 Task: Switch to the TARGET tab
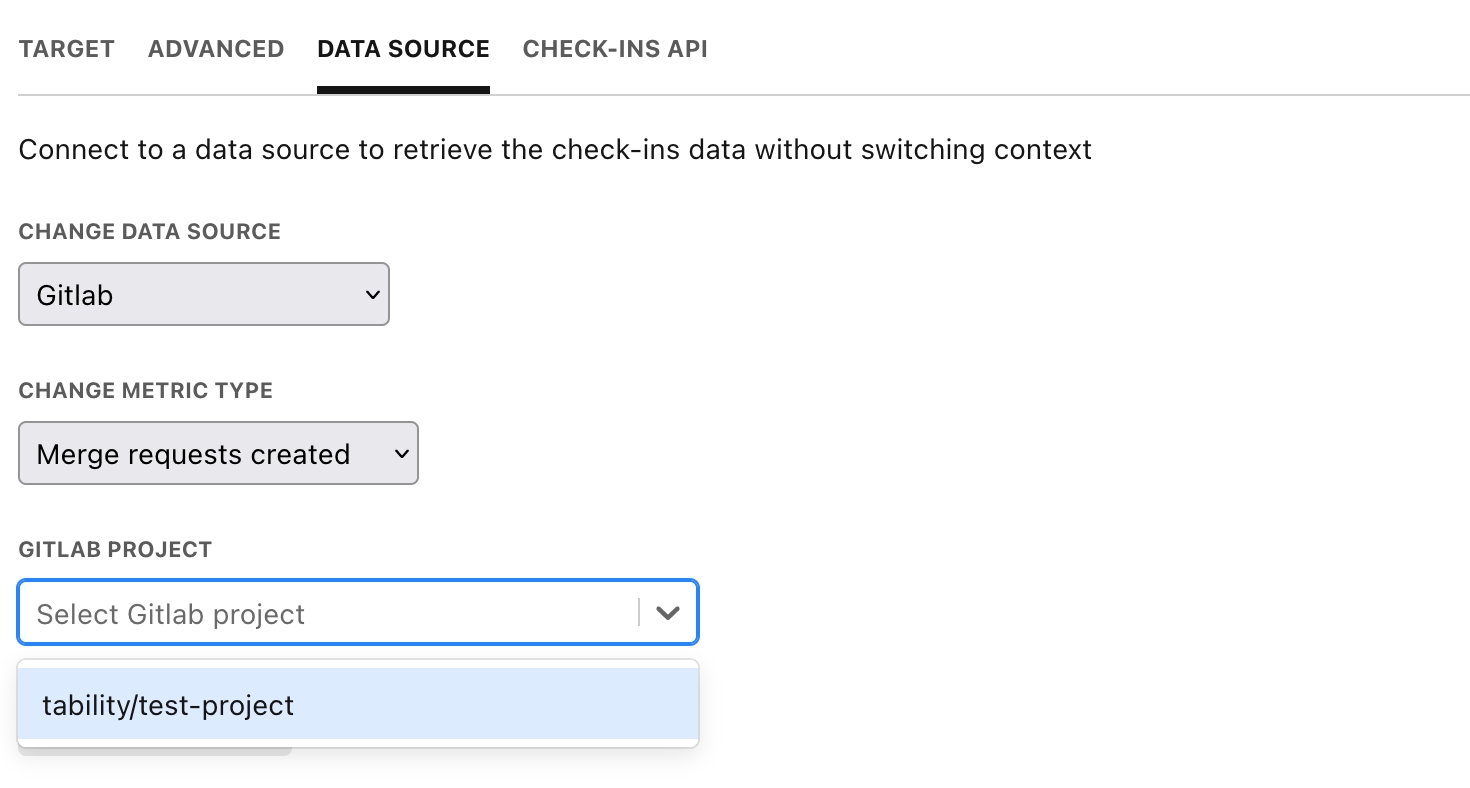point(66,49)
